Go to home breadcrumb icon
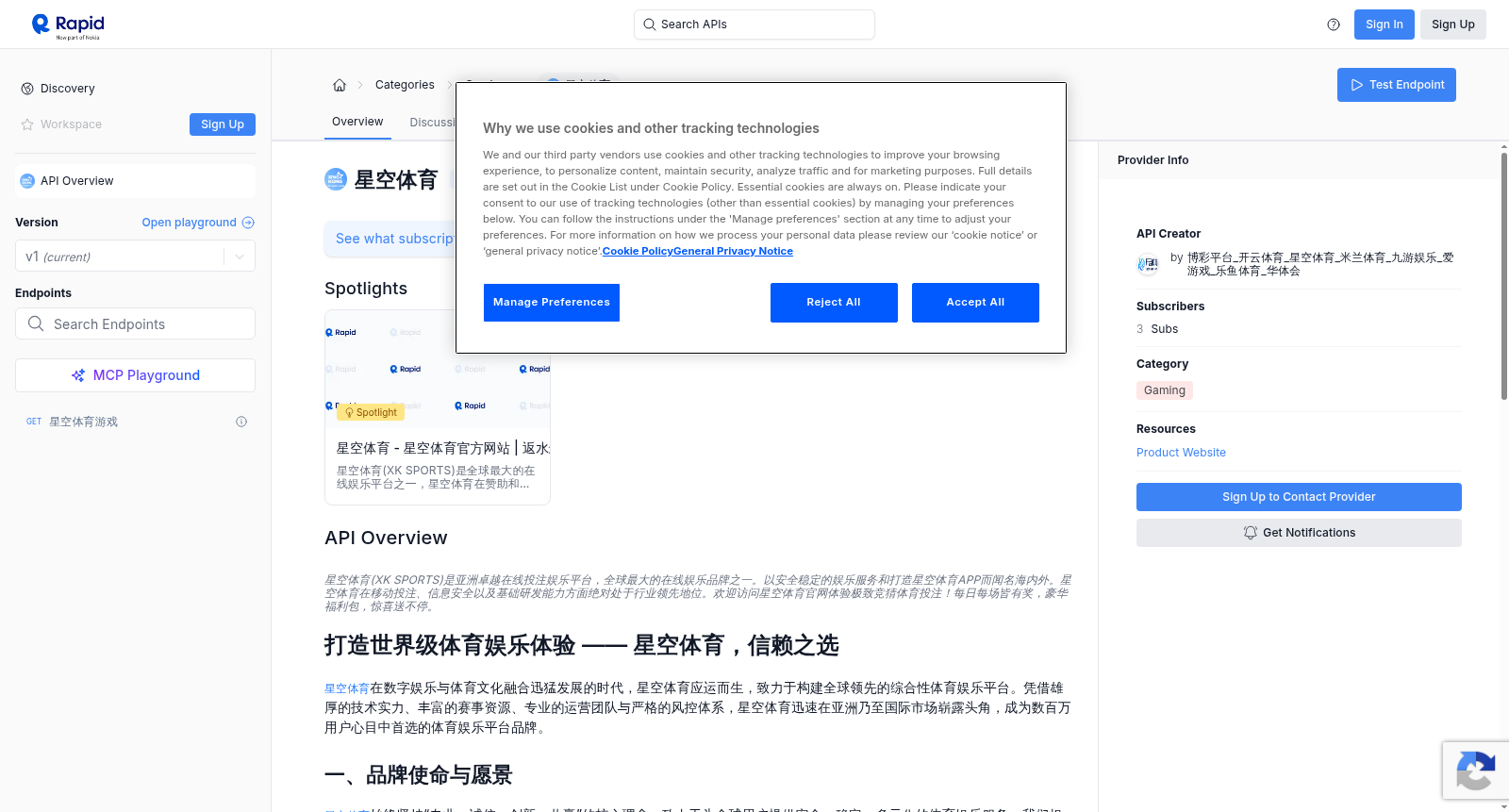The image size is (1509, 812). click(340, 85)
